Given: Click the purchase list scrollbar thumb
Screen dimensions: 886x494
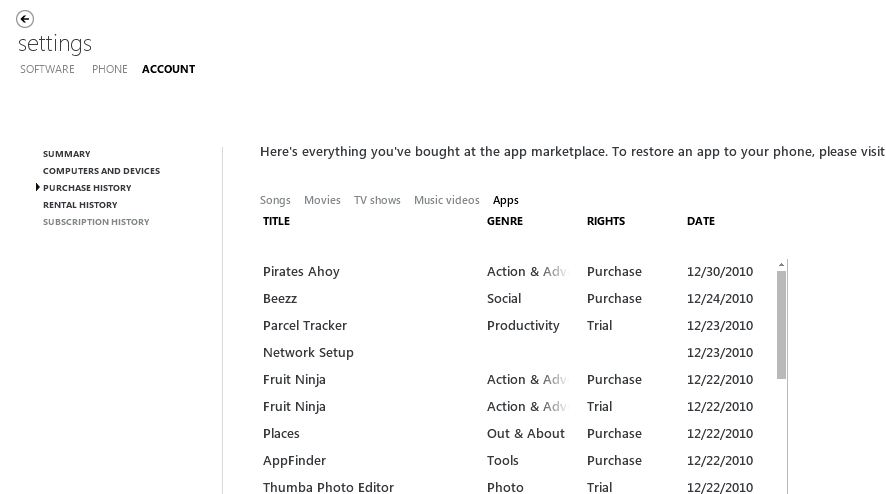Looking at the screenshot, I should pyautogui.click(x=781, y=325).
